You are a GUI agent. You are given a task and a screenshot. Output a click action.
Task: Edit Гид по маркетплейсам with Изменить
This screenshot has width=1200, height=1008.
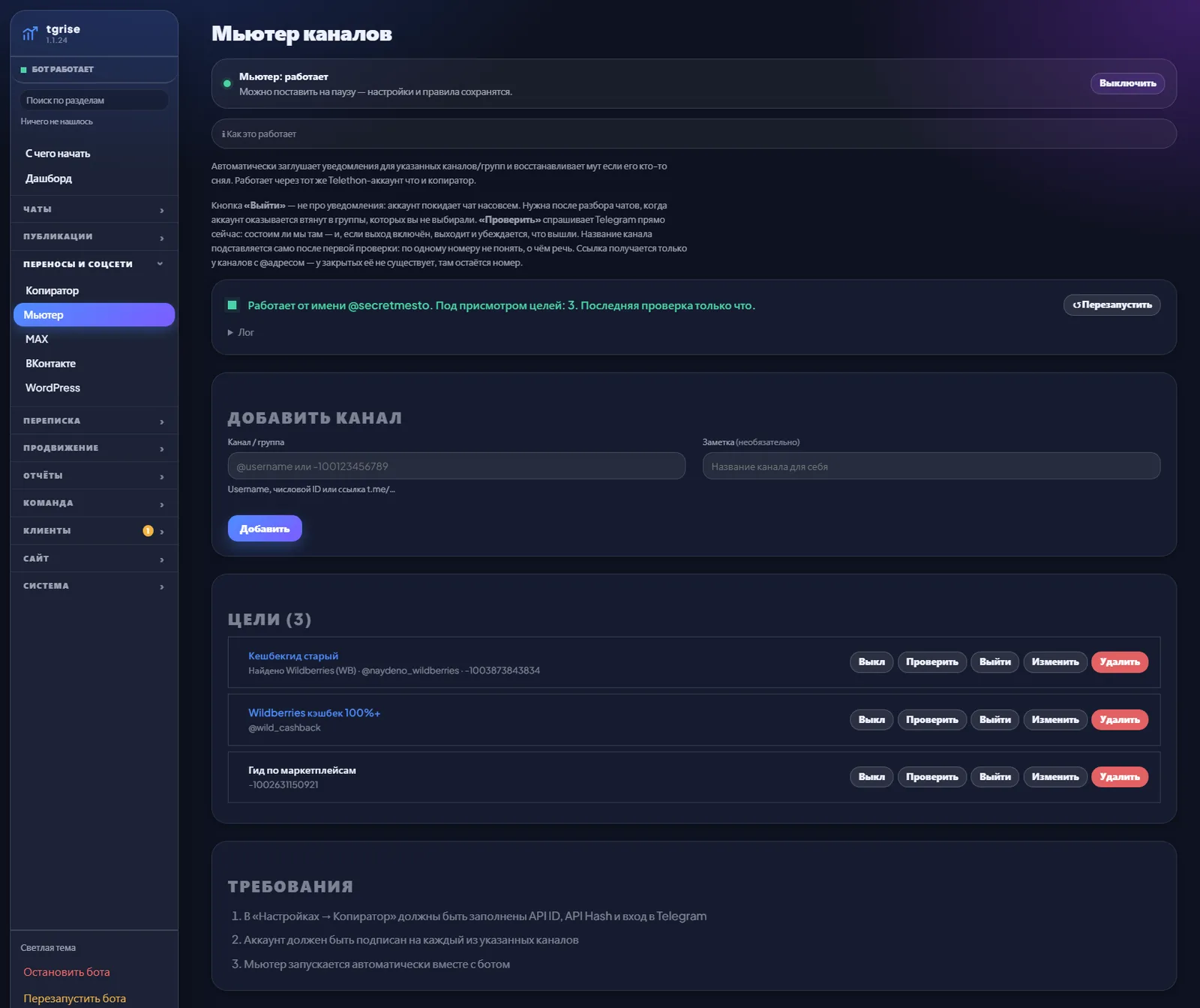point(1055,777)
